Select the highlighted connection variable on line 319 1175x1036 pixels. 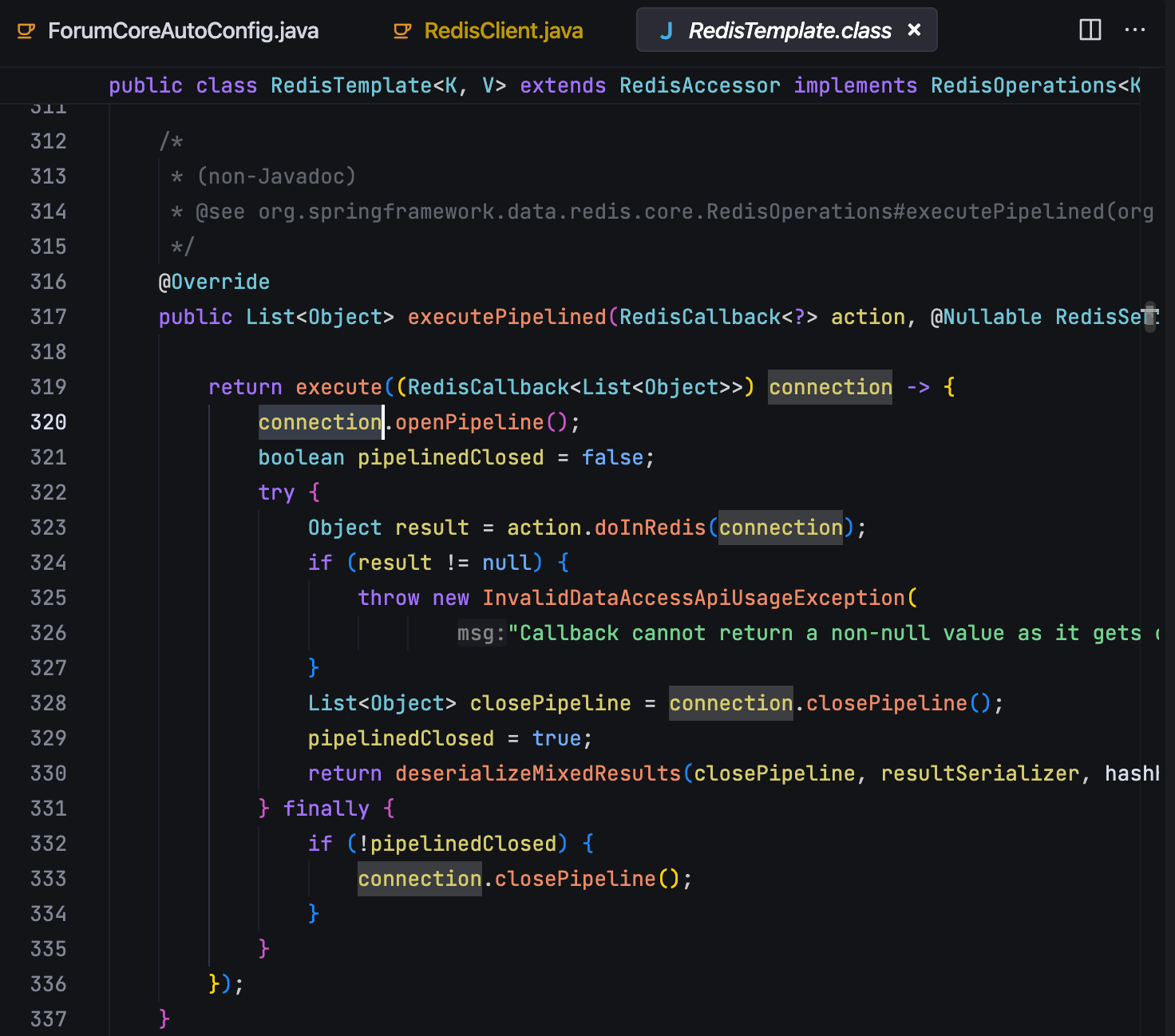pyautogui.click(x=829, y=387)
